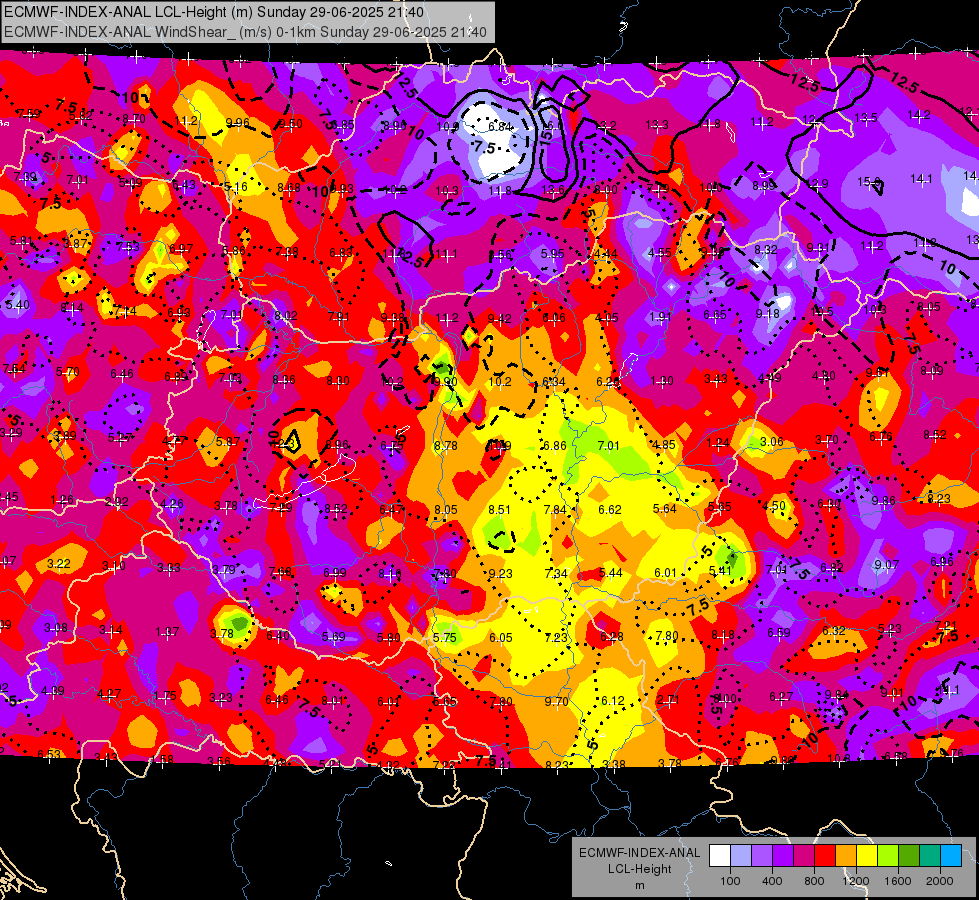Select the white legend swatch below 100
Image resolution: width=979 pixels, height=900 pixels.
pos(720,856)
